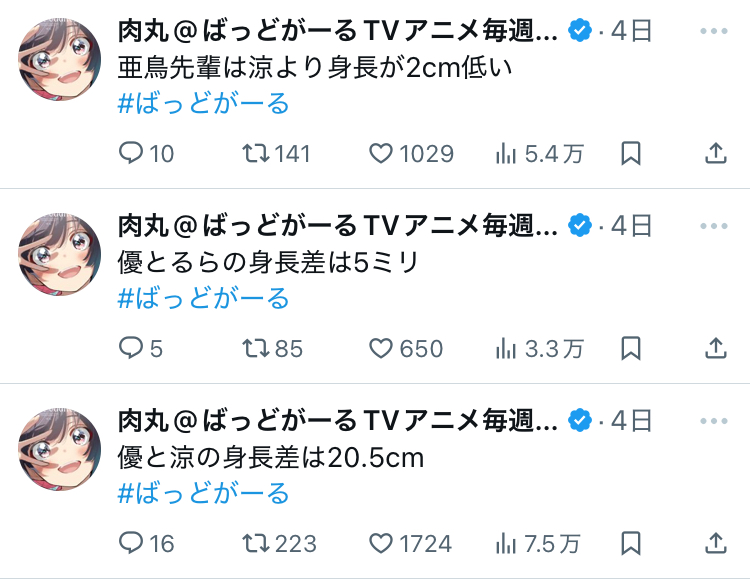This screenshot has width=750, height=581.
Task: Bookmark the 優と涼 20.5cm tweet
Action: pos(630,544)
